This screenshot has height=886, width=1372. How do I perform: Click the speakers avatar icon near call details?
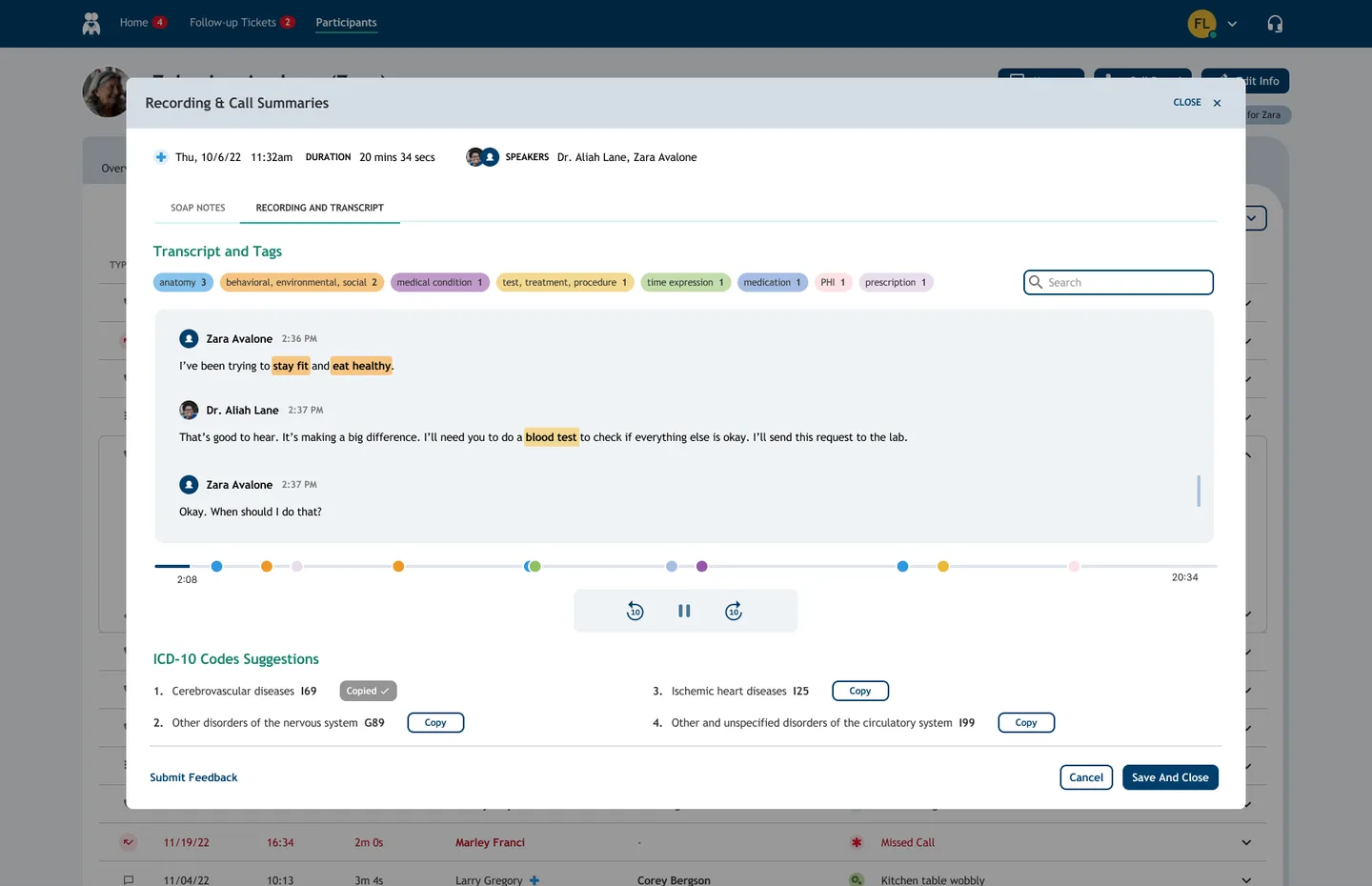point(480,156)
